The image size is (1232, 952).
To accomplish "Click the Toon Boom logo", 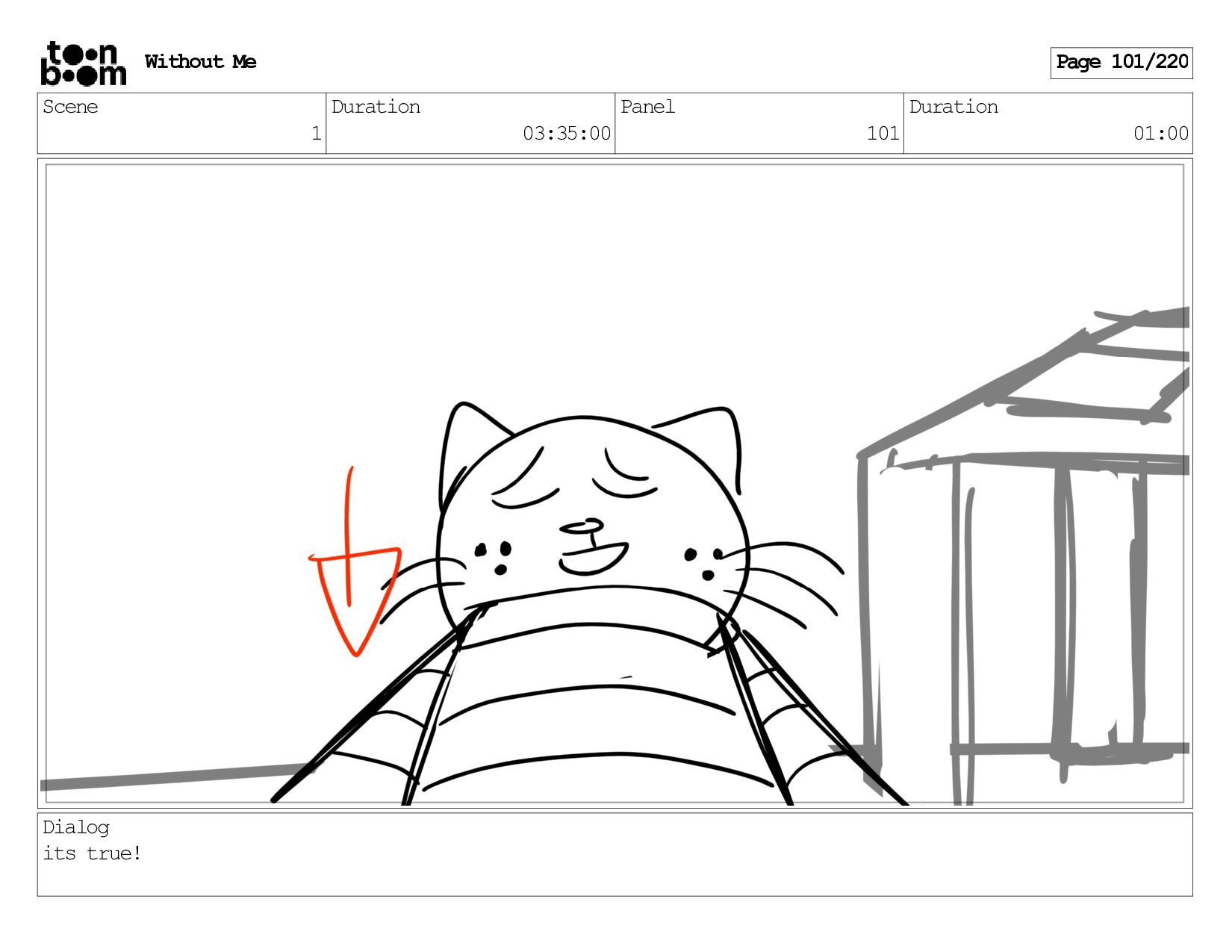I will point(83,63).
